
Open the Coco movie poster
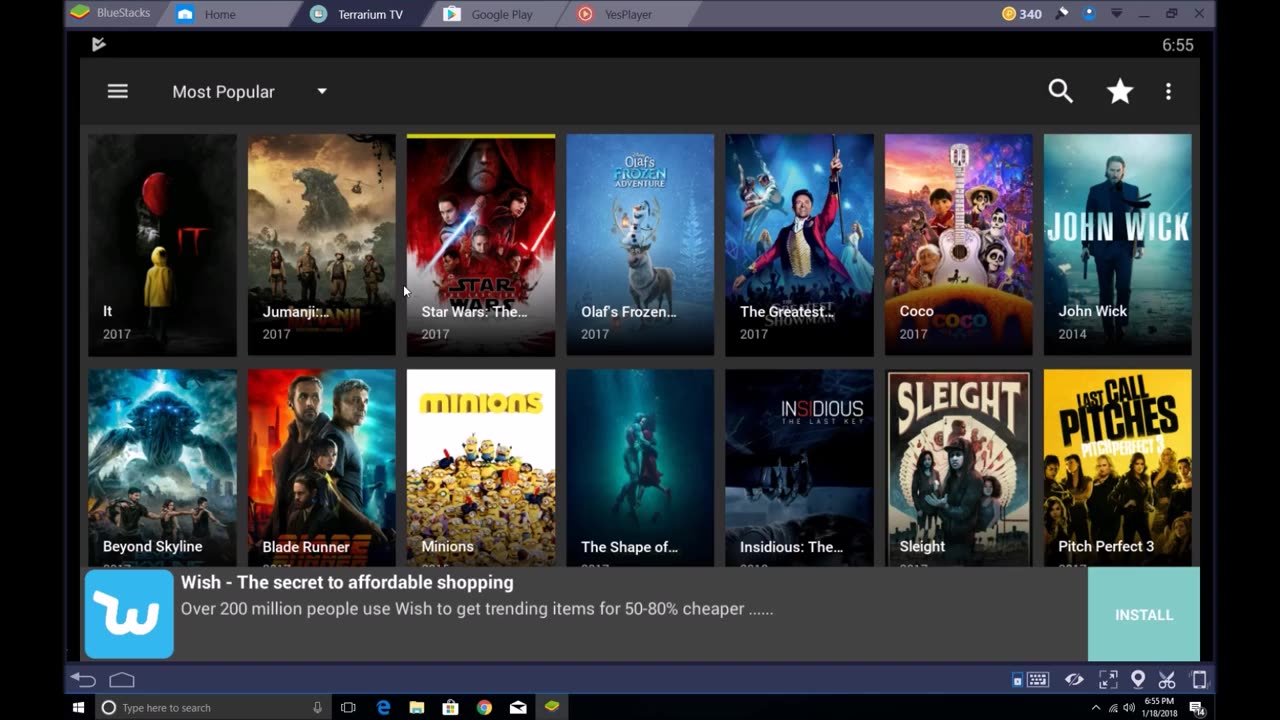pos(958,245)
